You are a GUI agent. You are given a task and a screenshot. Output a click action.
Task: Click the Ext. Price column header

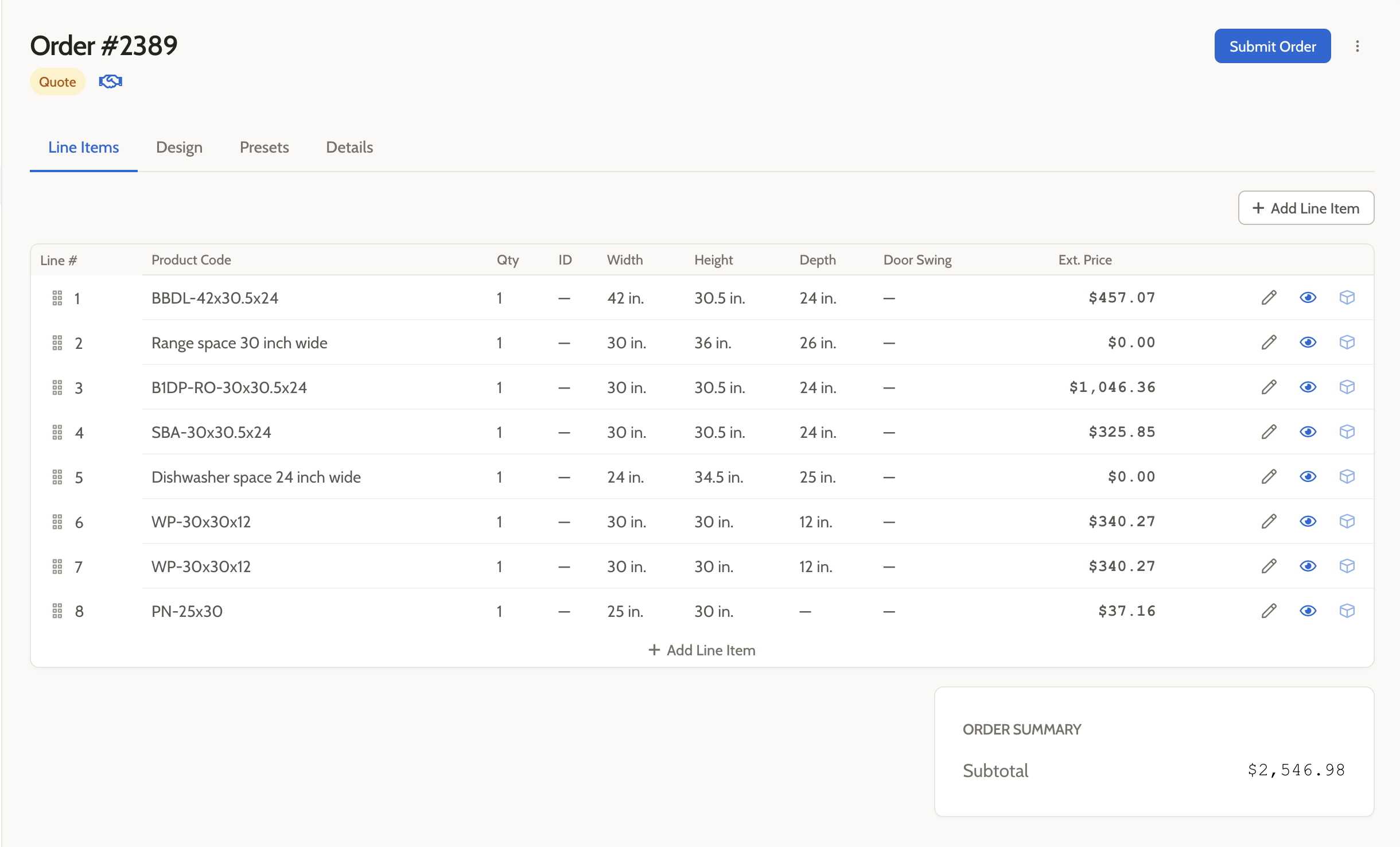click(x=1085, y=260)
